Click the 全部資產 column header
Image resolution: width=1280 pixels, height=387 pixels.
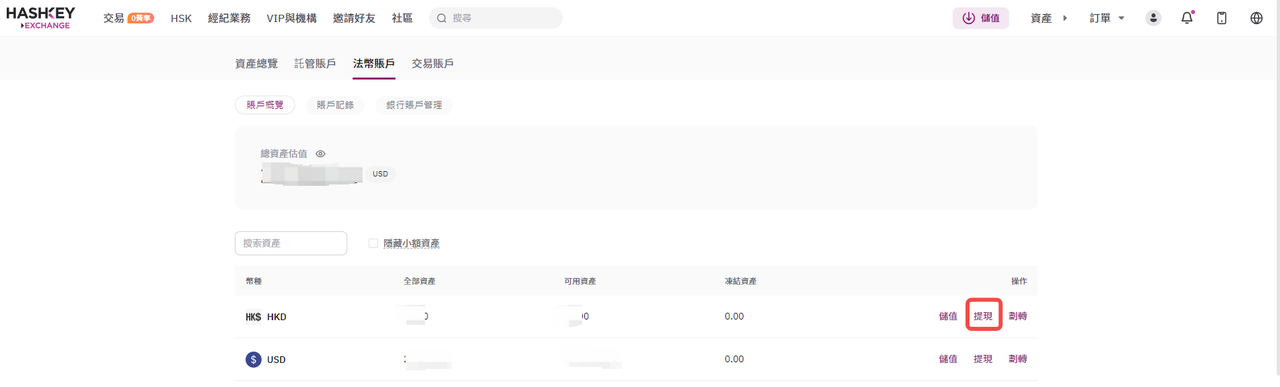click(420, 281)
